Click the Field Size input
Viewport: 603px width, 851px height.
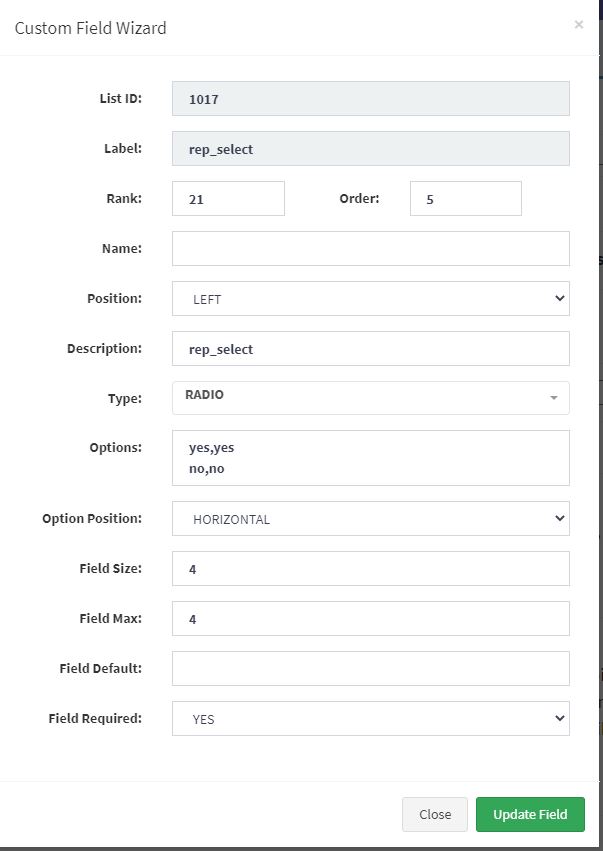click(x=371, y=568)
